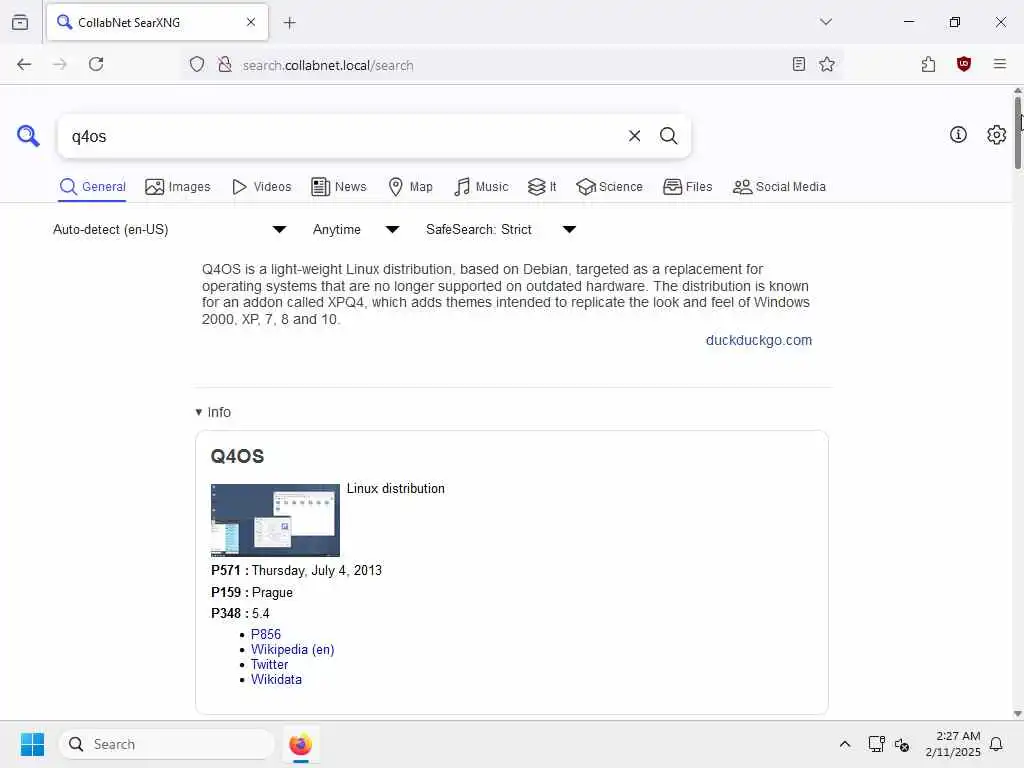
Task: Open the About info icon
Action: 958,135
